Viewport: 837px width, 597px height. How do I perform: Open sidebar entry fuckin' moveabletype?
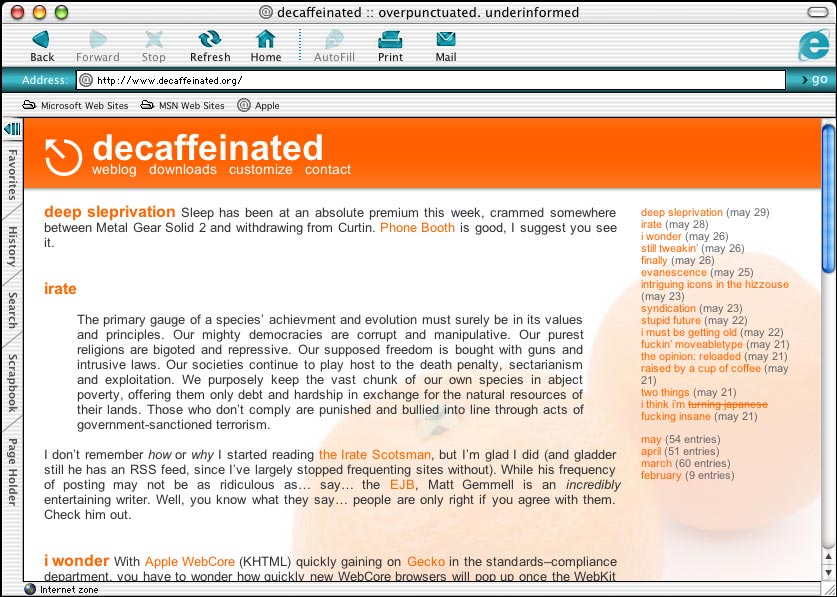[692, 344]
